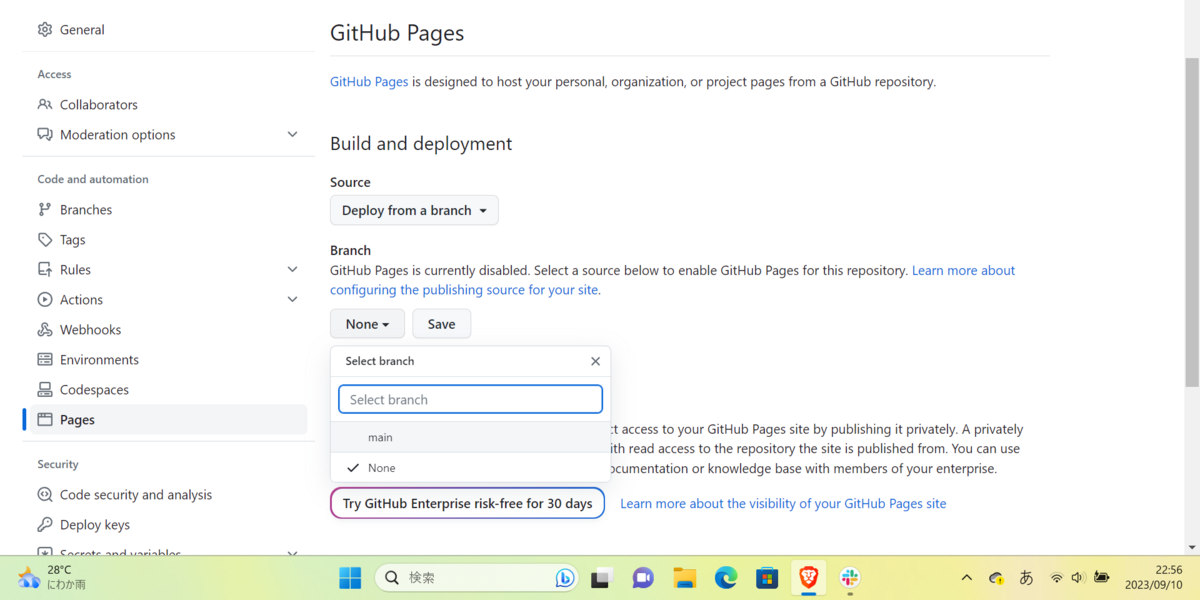The height and width of the screenshot is (600, 1200).
Task: Open the GitHub Pages link in description
Action: coord(369,82)
